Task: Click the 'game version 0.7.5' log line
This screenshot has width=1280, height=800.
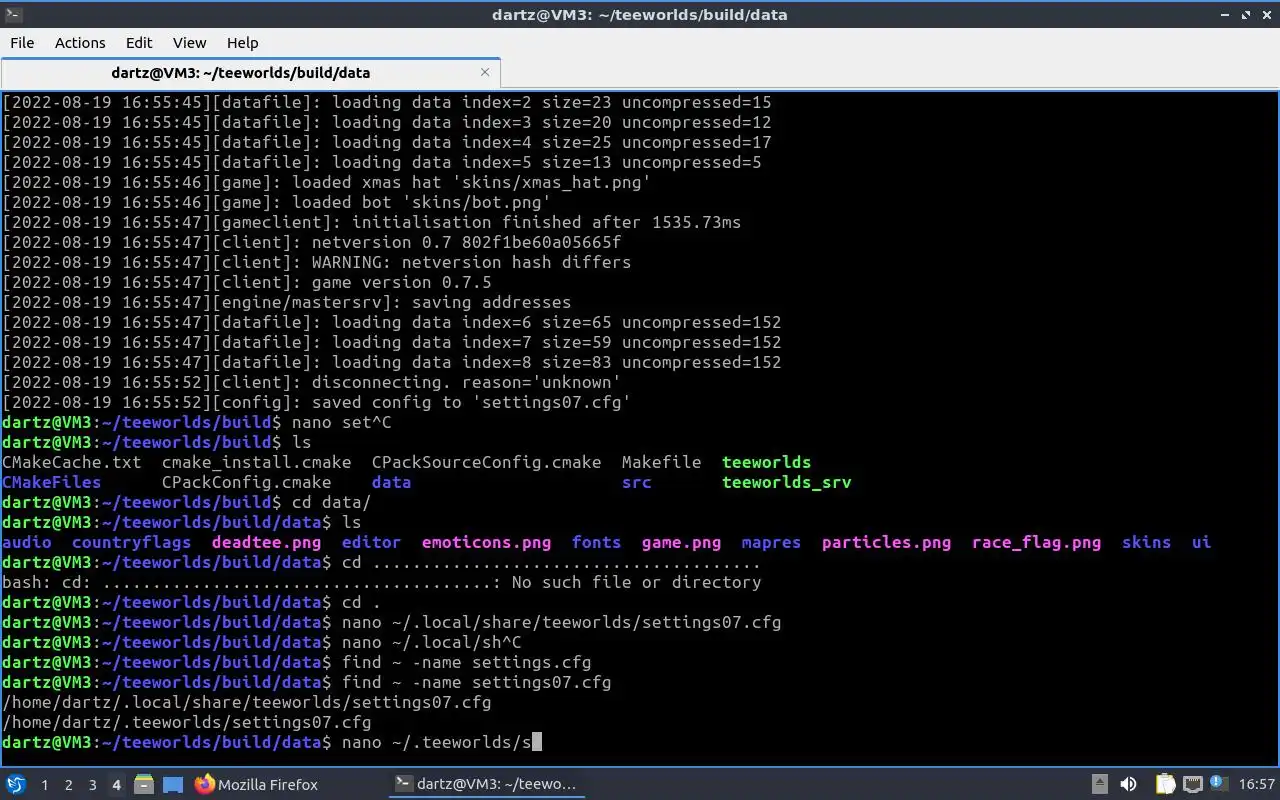Action: coord(246,282)
